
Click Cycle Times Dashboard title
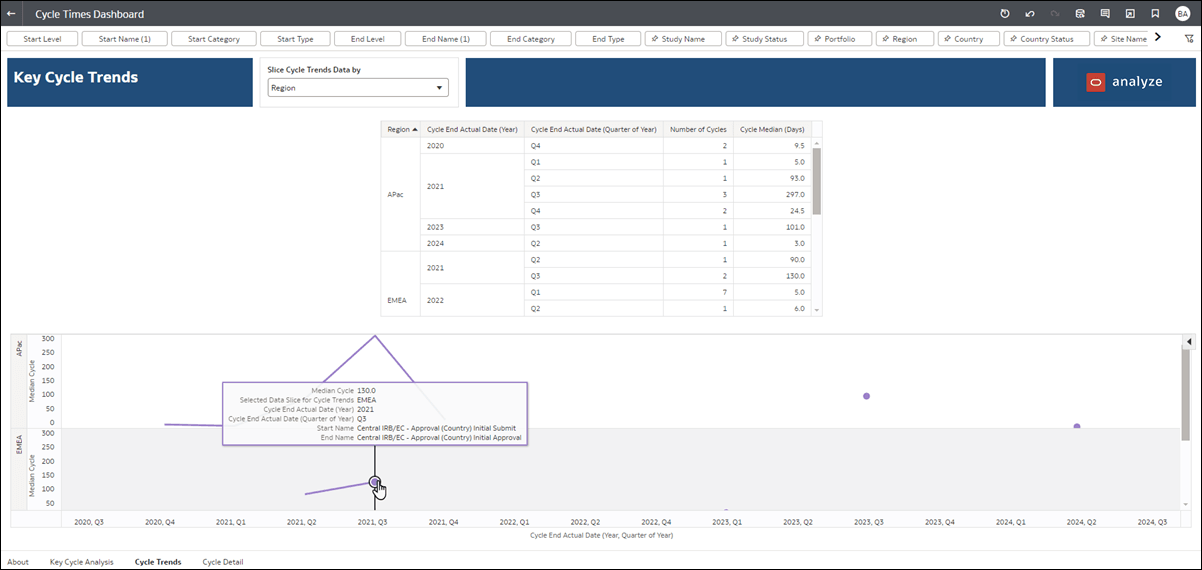click(x=89, y=14)
